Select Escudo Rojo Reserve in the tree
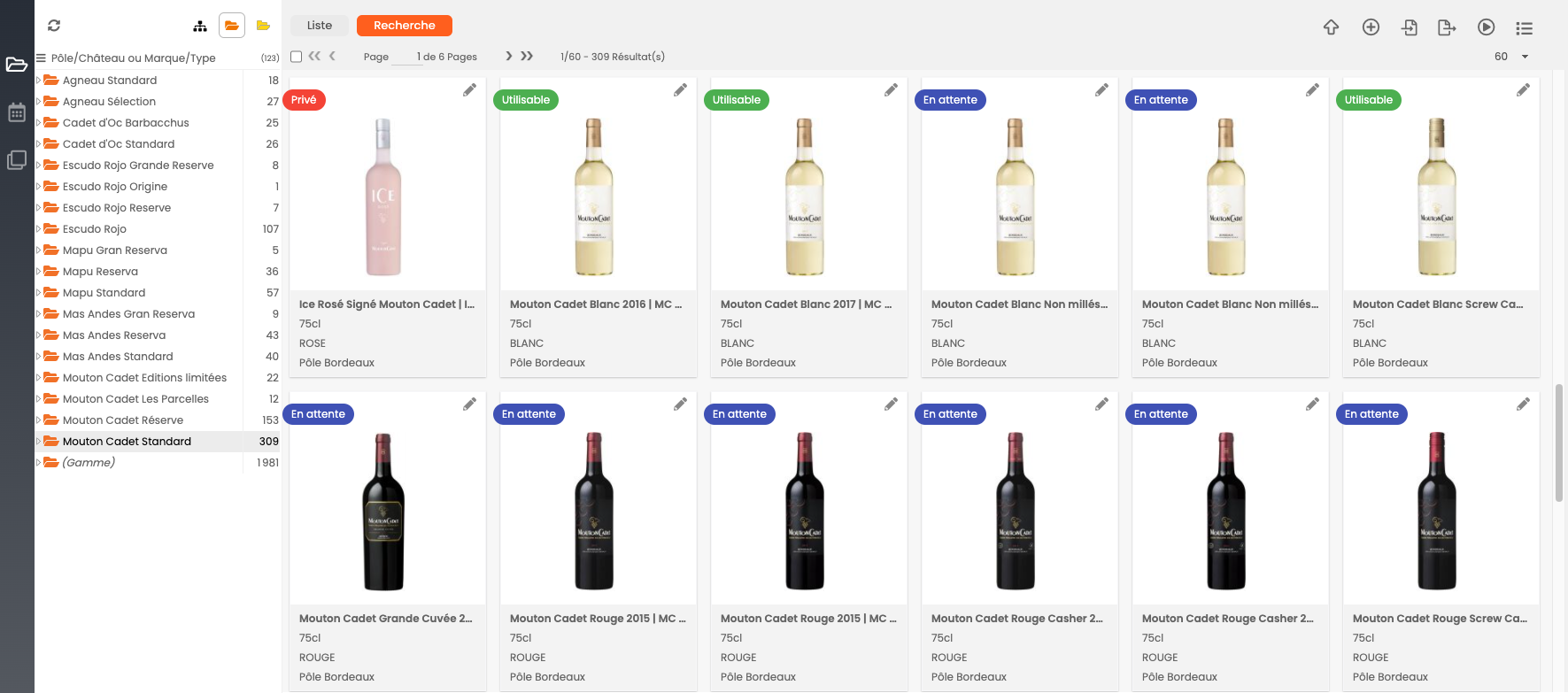Viewport: 1568px width, 693px height. coord(117,208)
